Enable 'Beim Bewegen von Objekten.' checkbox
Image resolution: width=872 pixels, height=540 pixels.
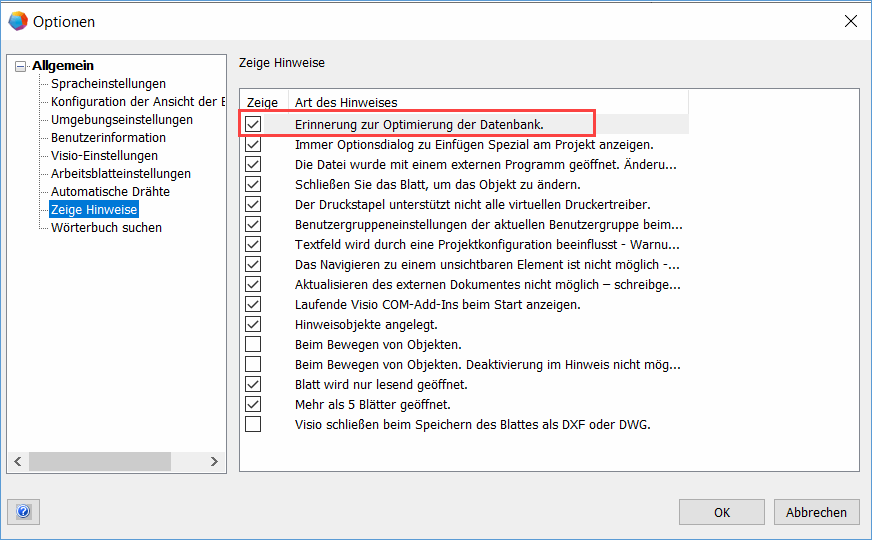click(x=254, y=344)
